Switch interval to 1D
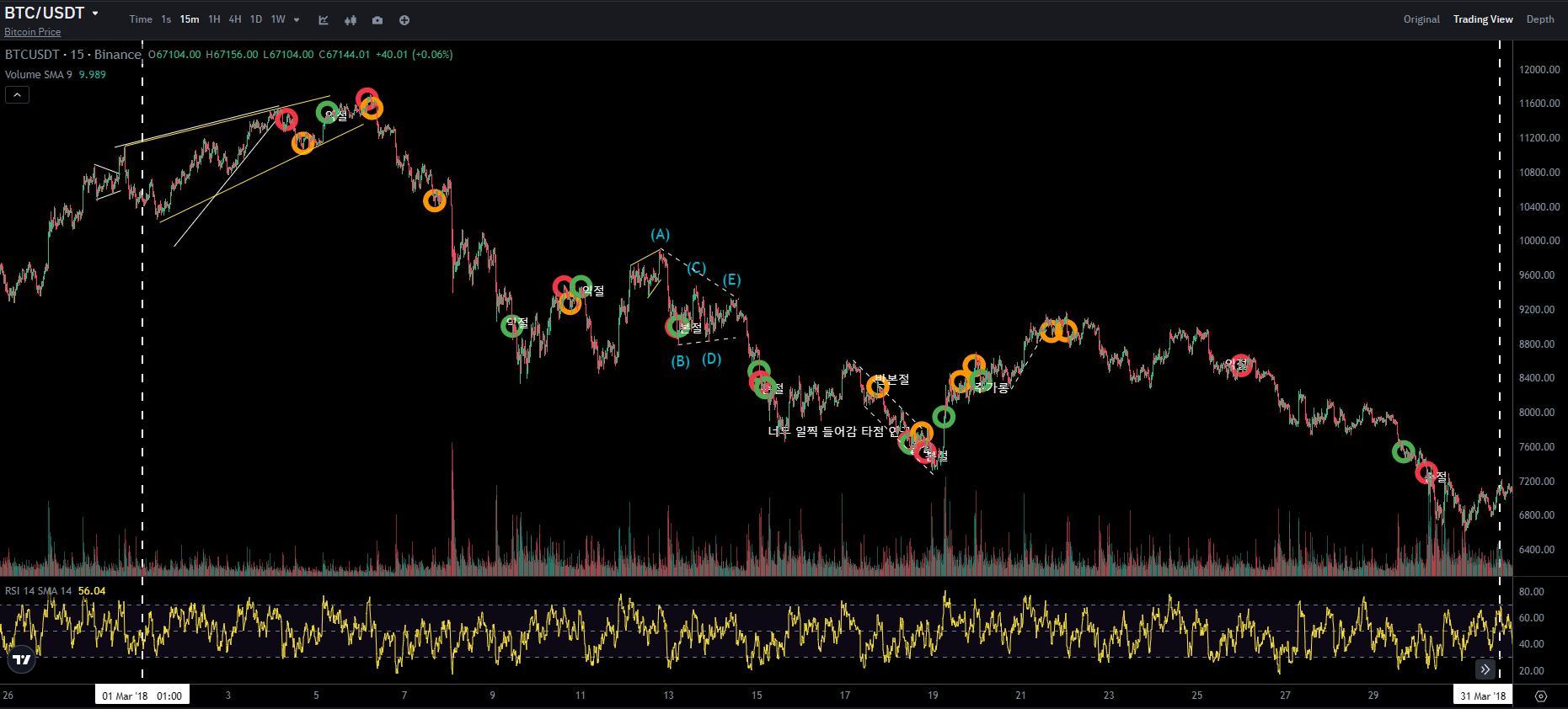This screenshot has height=709, width=1568. pyautogui.click(x=256, y=19)
